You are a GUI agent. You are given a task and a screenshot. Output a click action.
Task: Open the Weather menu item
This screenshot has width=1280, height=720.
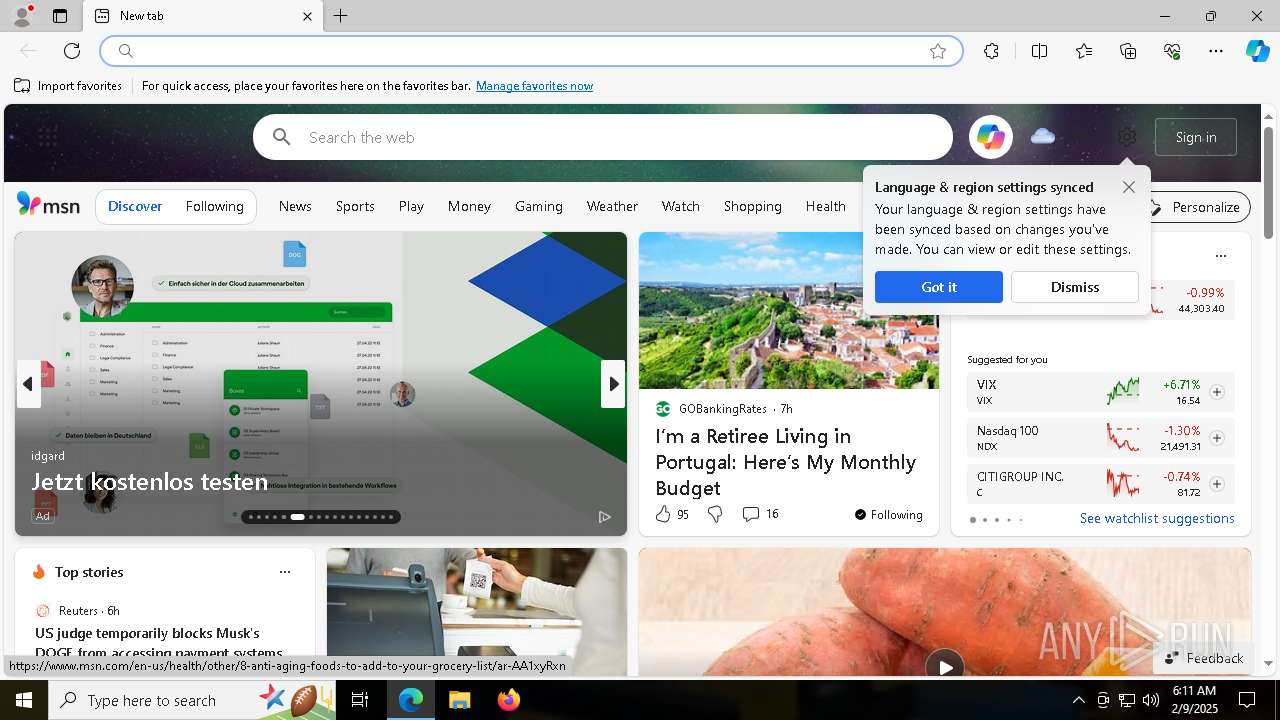click(612, 206)
